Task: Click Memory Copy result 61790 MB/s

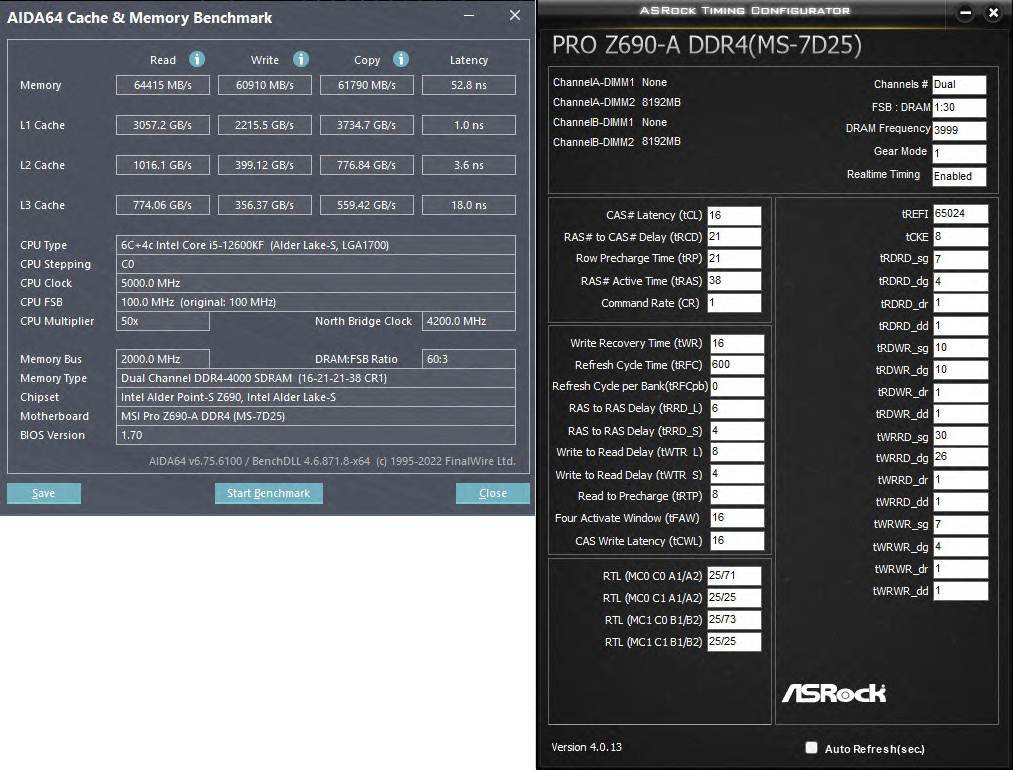Action: (x=367, y=85)
